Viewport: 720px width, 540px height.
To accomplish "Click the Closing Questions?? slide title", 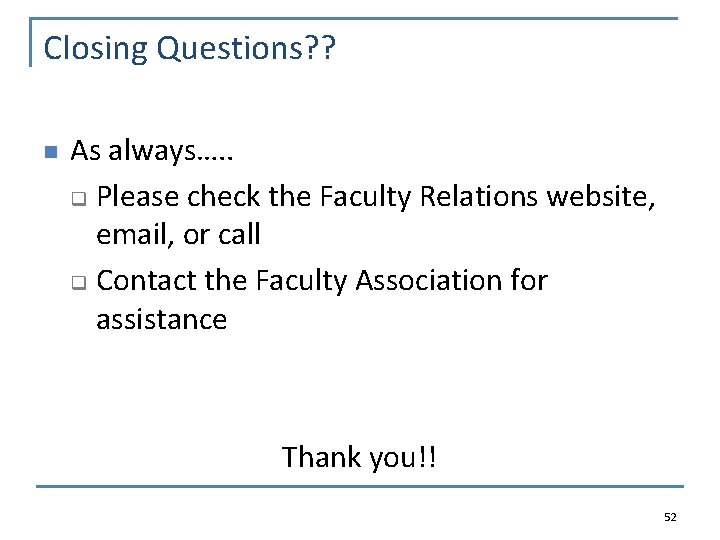I will (x=190, y=48).
